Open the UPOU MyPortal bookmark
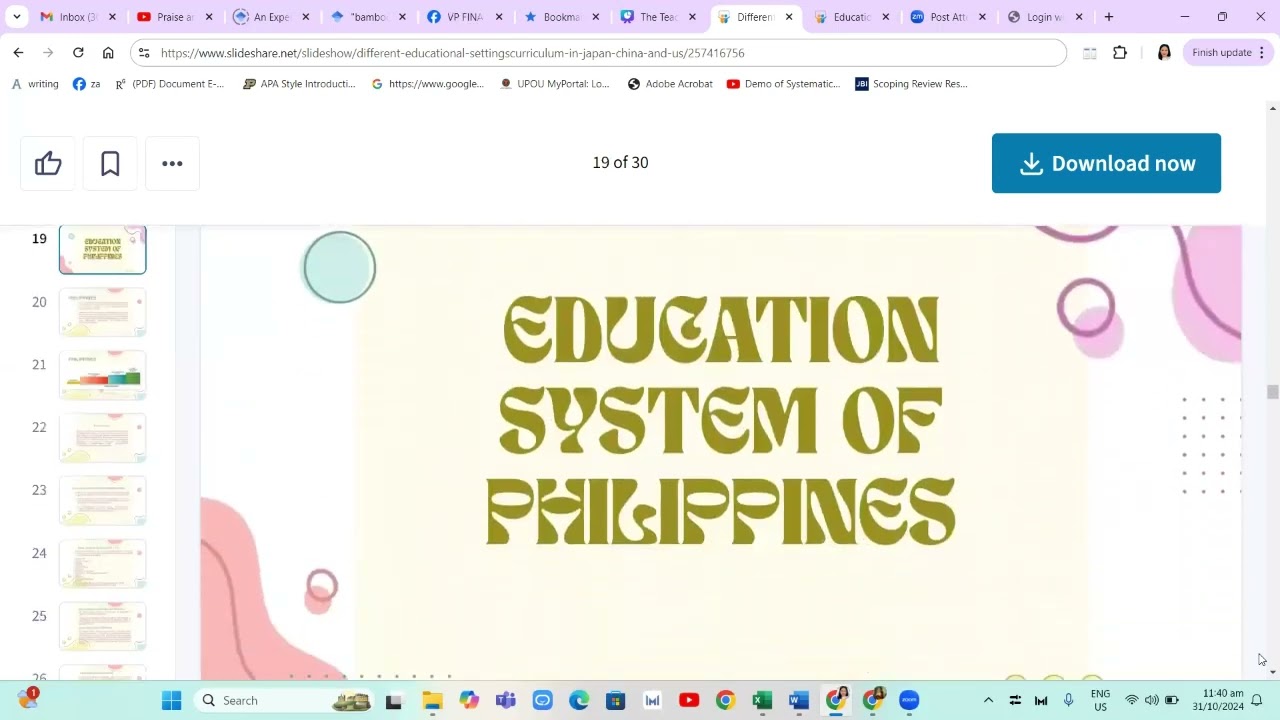This screenshot has width=1280, height=720. [554, 84]
